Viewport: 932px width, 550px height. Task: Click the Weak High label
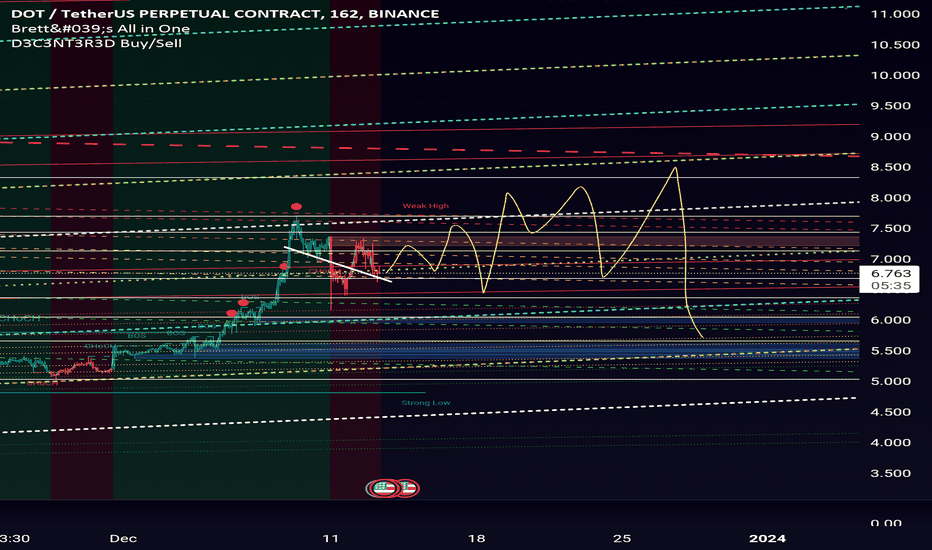coord(426,206)
